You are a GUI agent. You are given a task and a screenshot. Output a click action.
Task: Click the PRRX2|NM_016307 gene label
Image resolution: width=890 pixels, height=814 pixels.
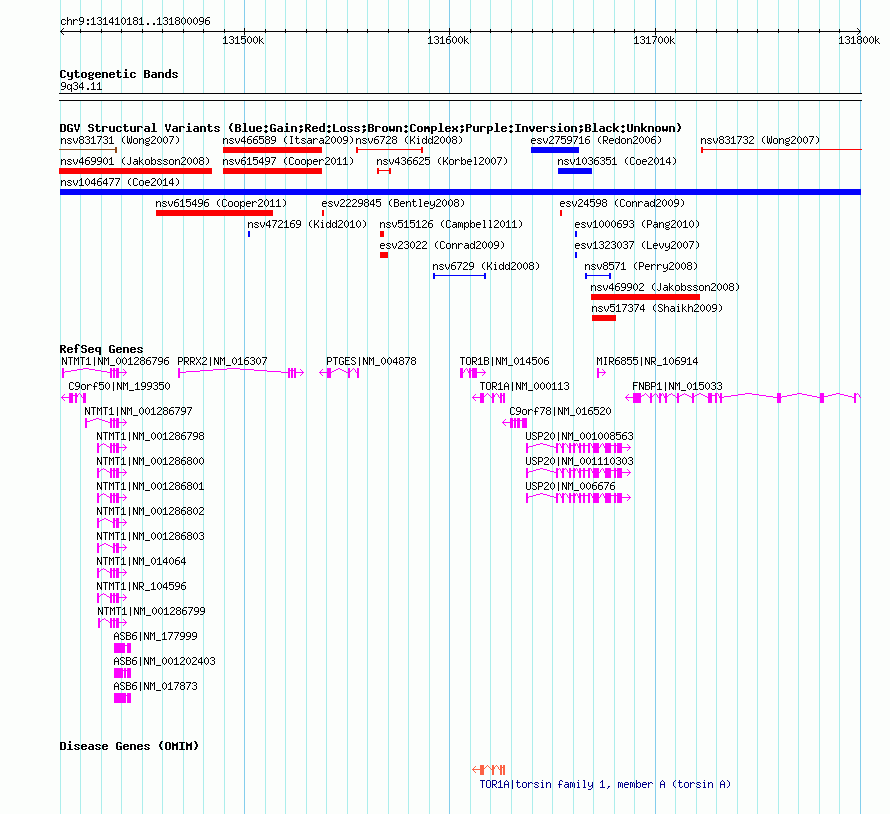tap(222, 361)
